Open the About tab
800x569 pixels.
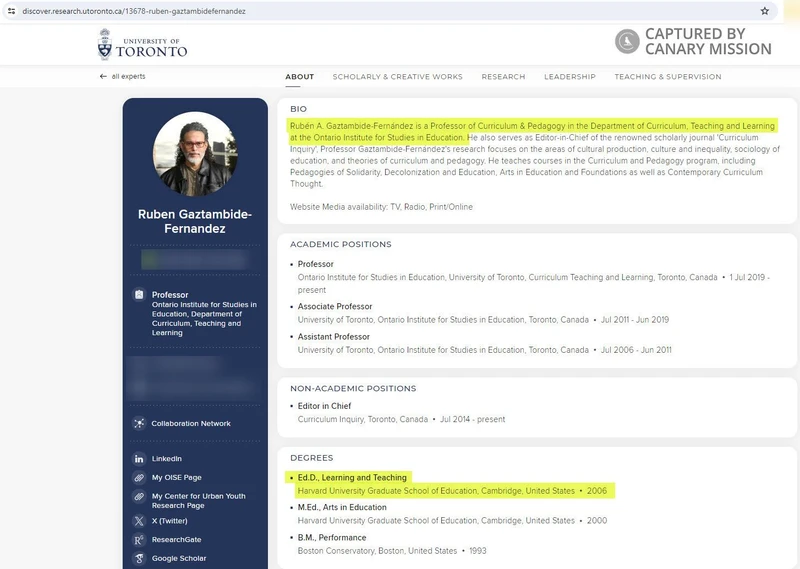point(299,77)
